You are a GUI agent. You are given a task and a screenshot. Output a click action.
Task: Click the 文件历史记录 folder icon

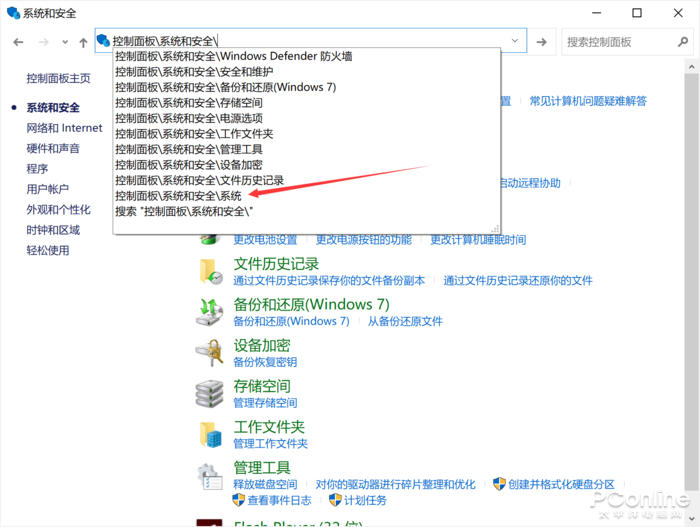(211, 271)
